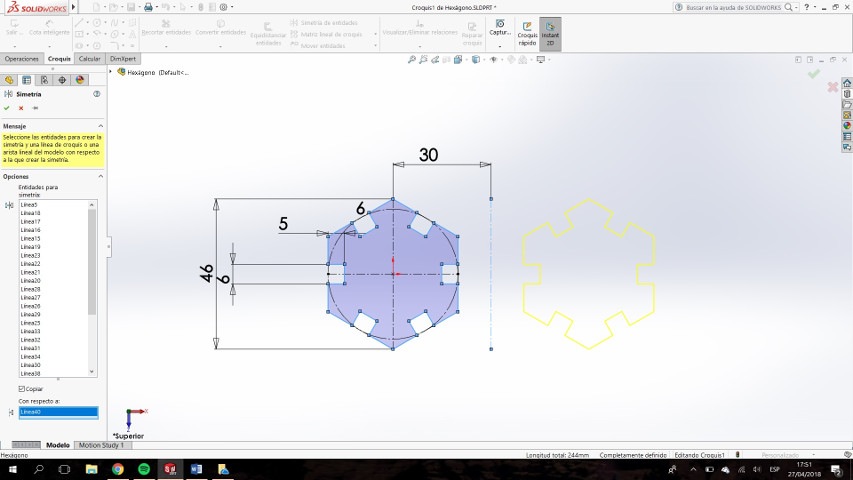The width and height of the screenshot is (853, 480).
Task: Open Word from taskbar
Action: pyautogui.click(x=196, y=469)
